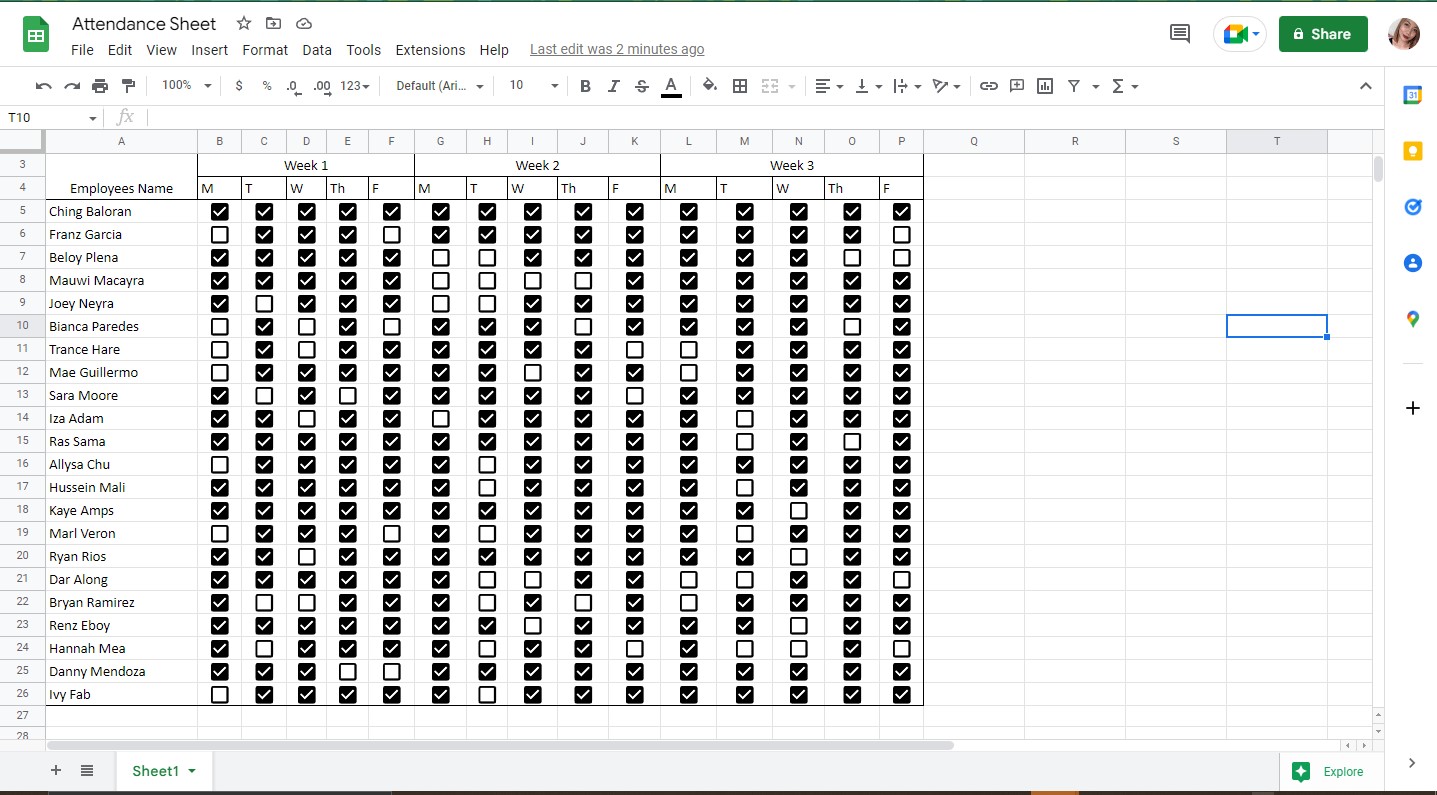Open the Last edit was 2 minutes ago link

pos(617,49)
